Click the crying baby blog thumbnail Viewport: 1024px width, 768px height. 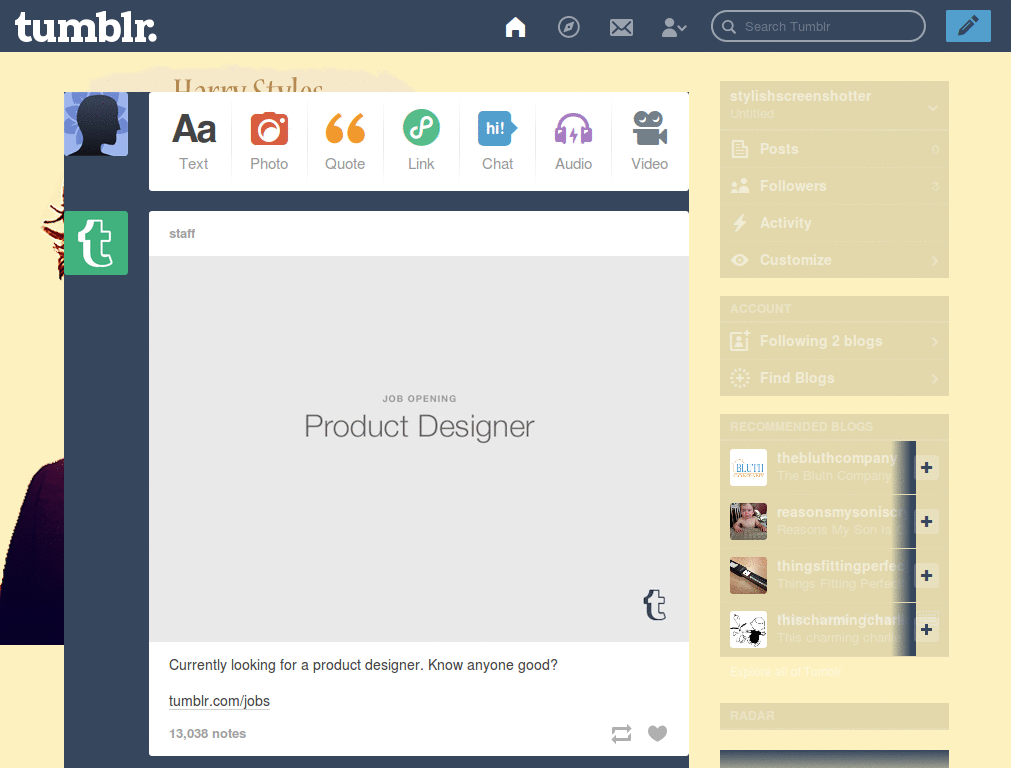748,521
